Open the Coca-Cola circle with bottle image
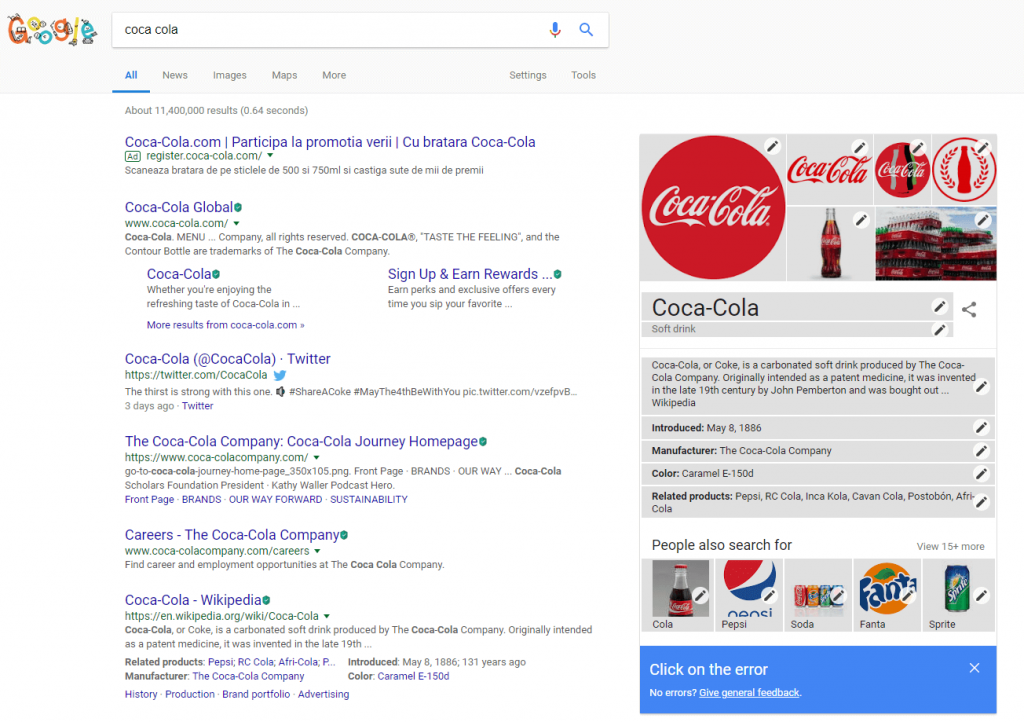The height and width of the screenshot is (722, 1024). point(902,169)
